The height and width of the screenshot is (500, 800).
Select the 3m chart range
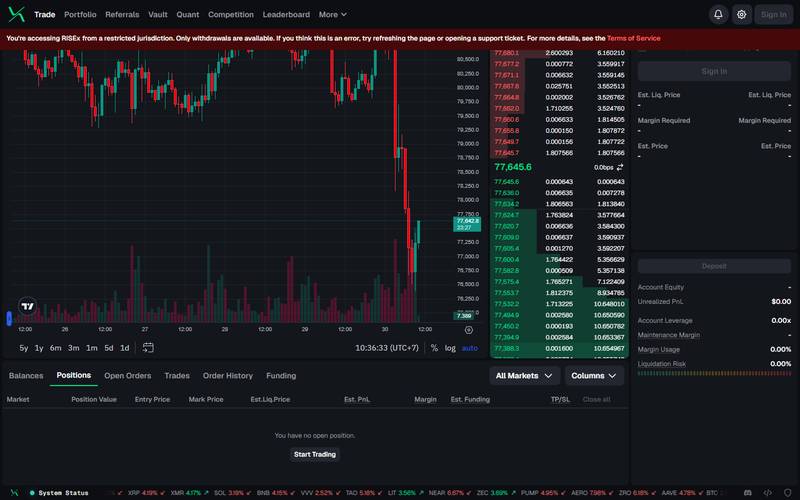[73, 348]
